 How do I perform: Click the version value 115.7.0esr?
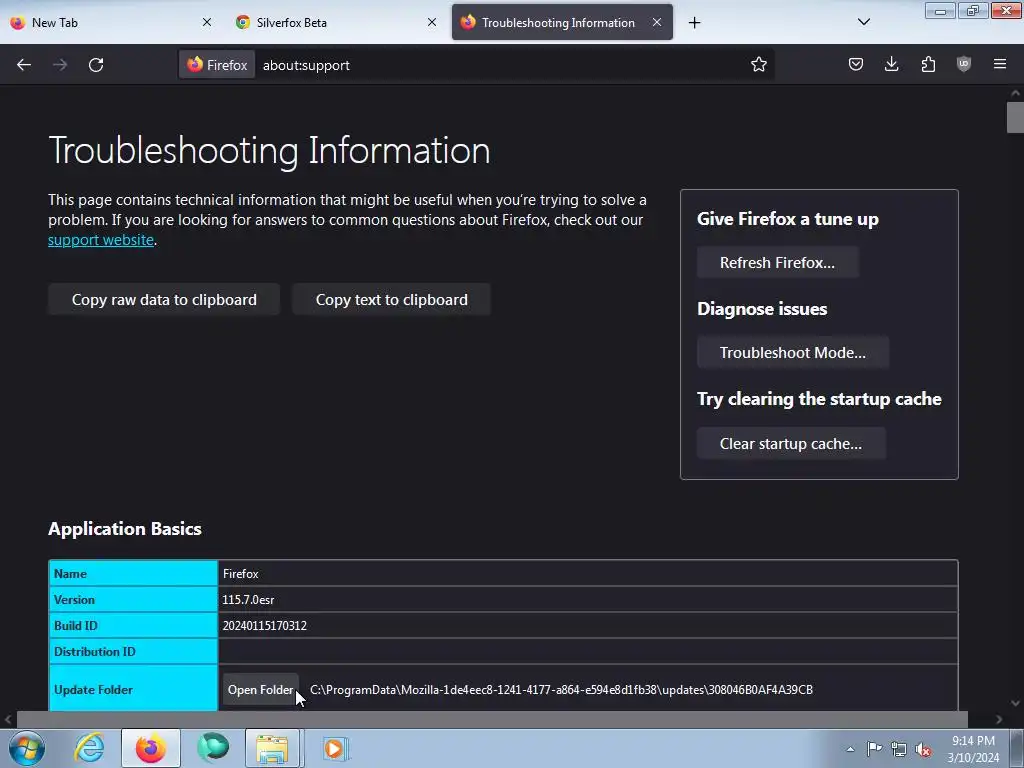[x=248, y=600]
